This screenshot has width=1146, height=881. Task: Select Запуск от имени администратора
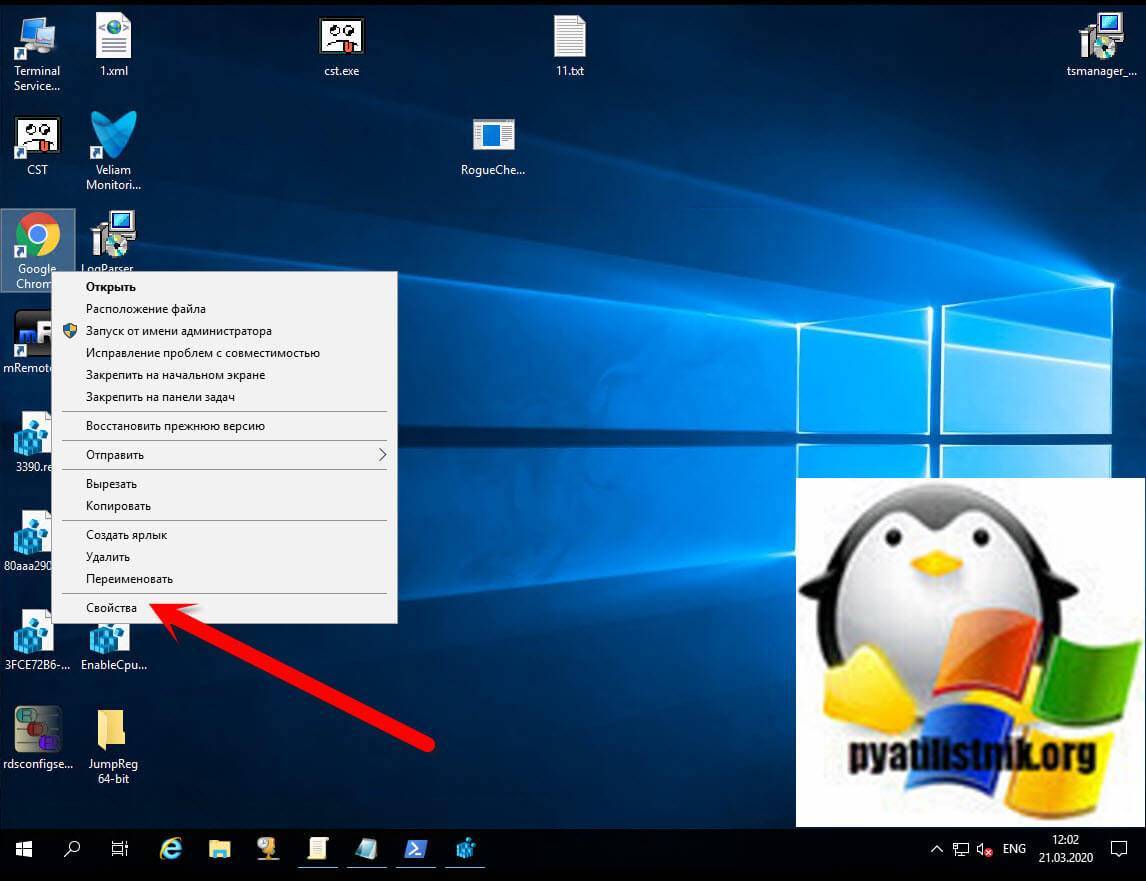178,331
